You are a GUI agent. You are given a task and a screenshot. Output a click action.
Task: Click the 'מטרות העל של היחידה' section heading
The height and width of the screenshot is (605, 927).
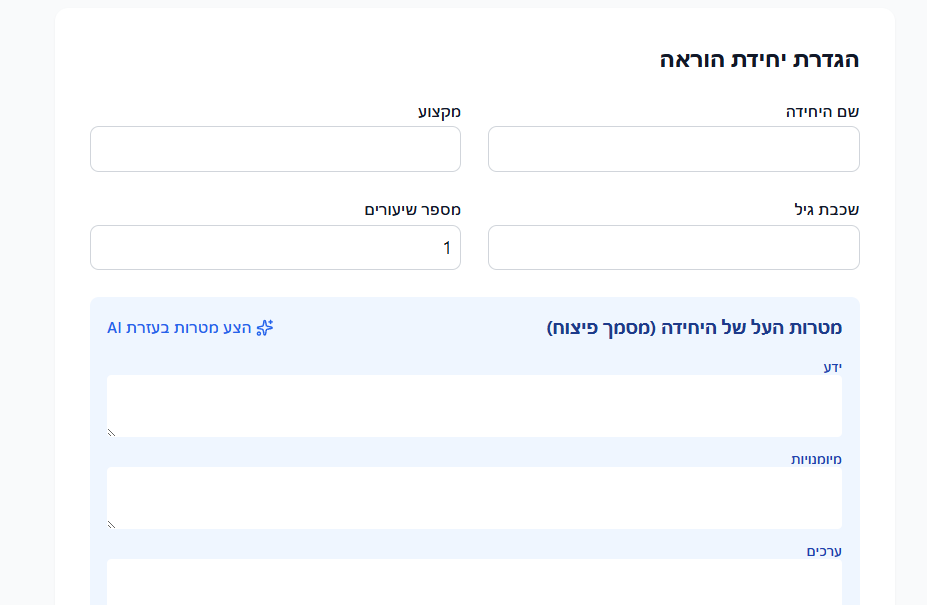click(x=694, y=328)
